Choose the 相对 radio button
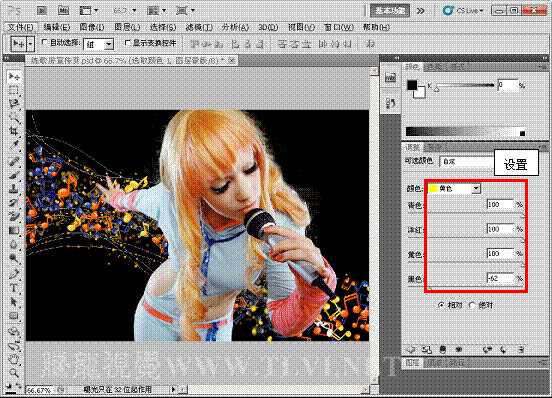 [441, 305]
